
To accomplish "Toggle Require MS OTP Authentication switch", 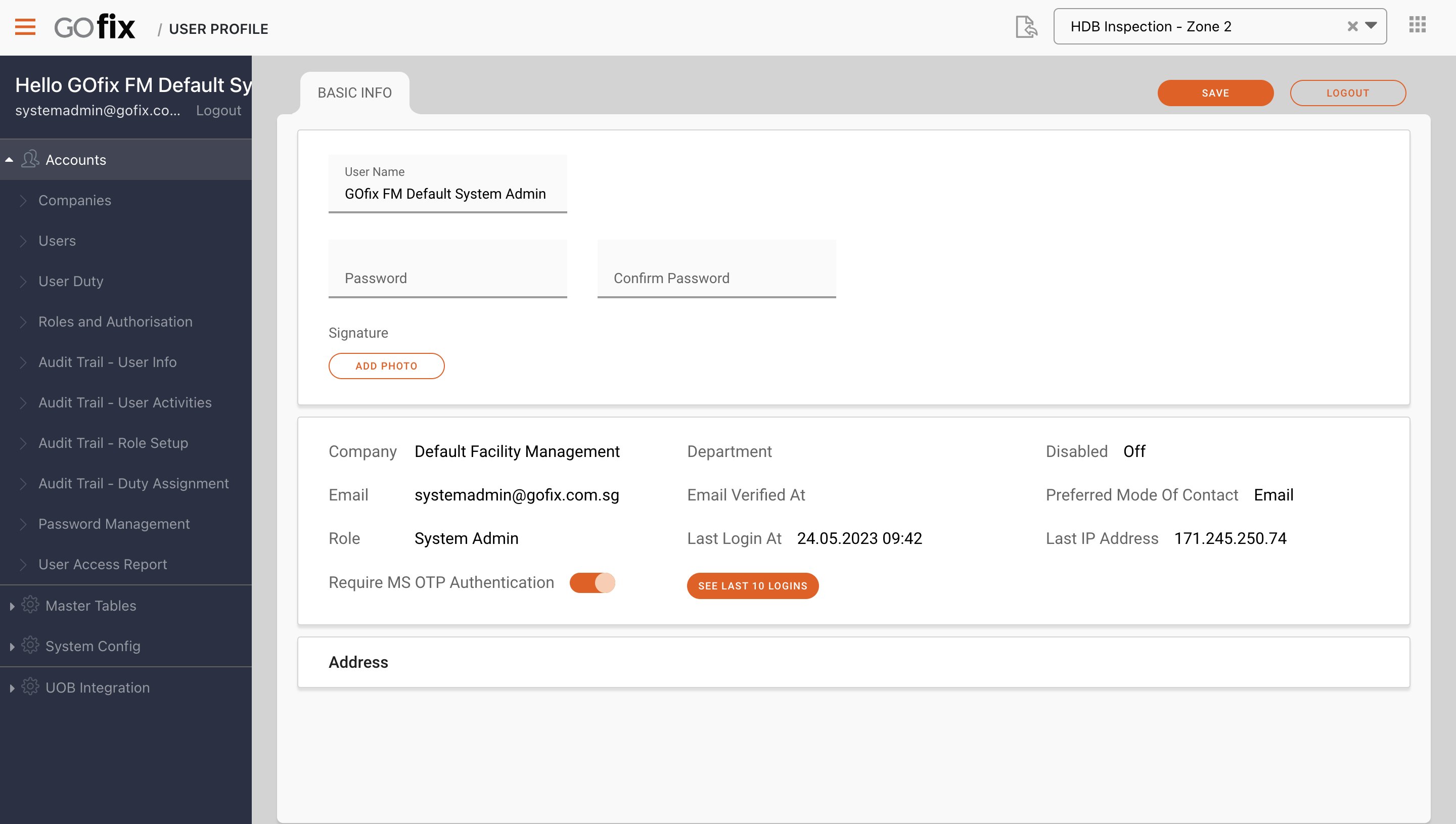I will tap(592, 582).
